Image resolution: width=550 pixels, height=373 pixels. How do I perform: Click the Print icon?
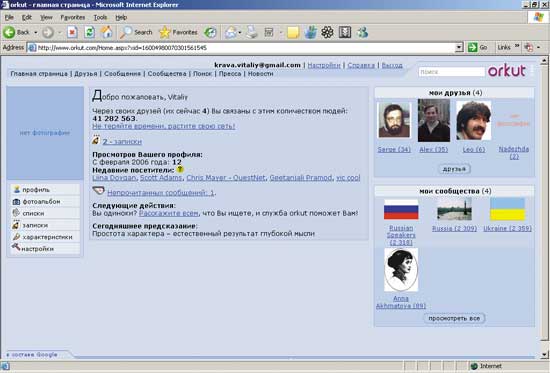tap(251, 33)
